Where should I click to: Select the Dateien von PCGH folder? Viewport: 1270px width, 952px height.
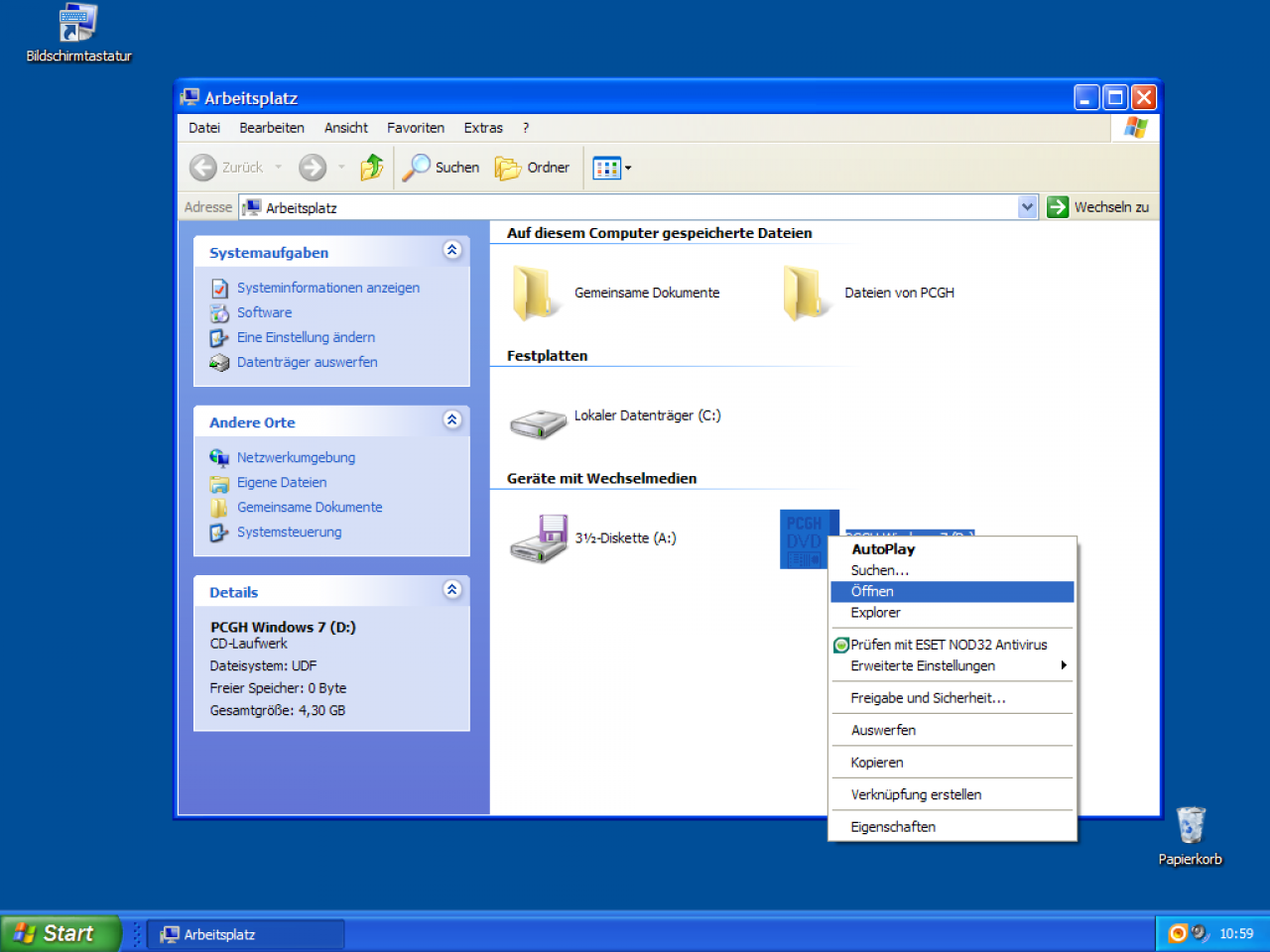pyautogui.click(x=868, y=293)
